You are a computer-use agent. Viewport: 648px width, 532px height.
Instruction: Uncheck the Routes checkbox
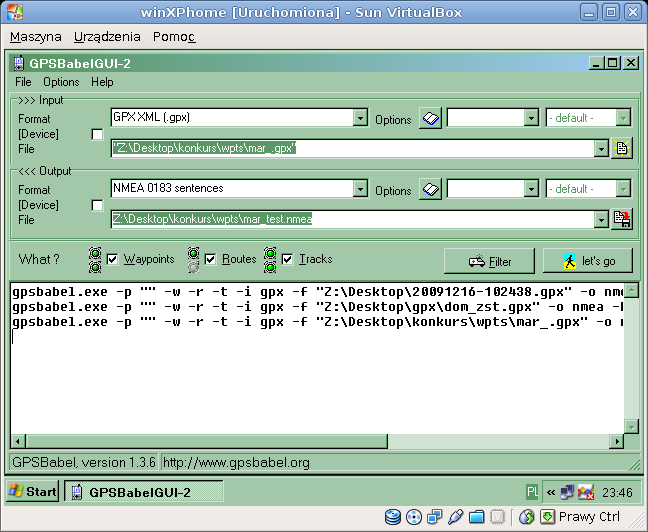(211, 260)
